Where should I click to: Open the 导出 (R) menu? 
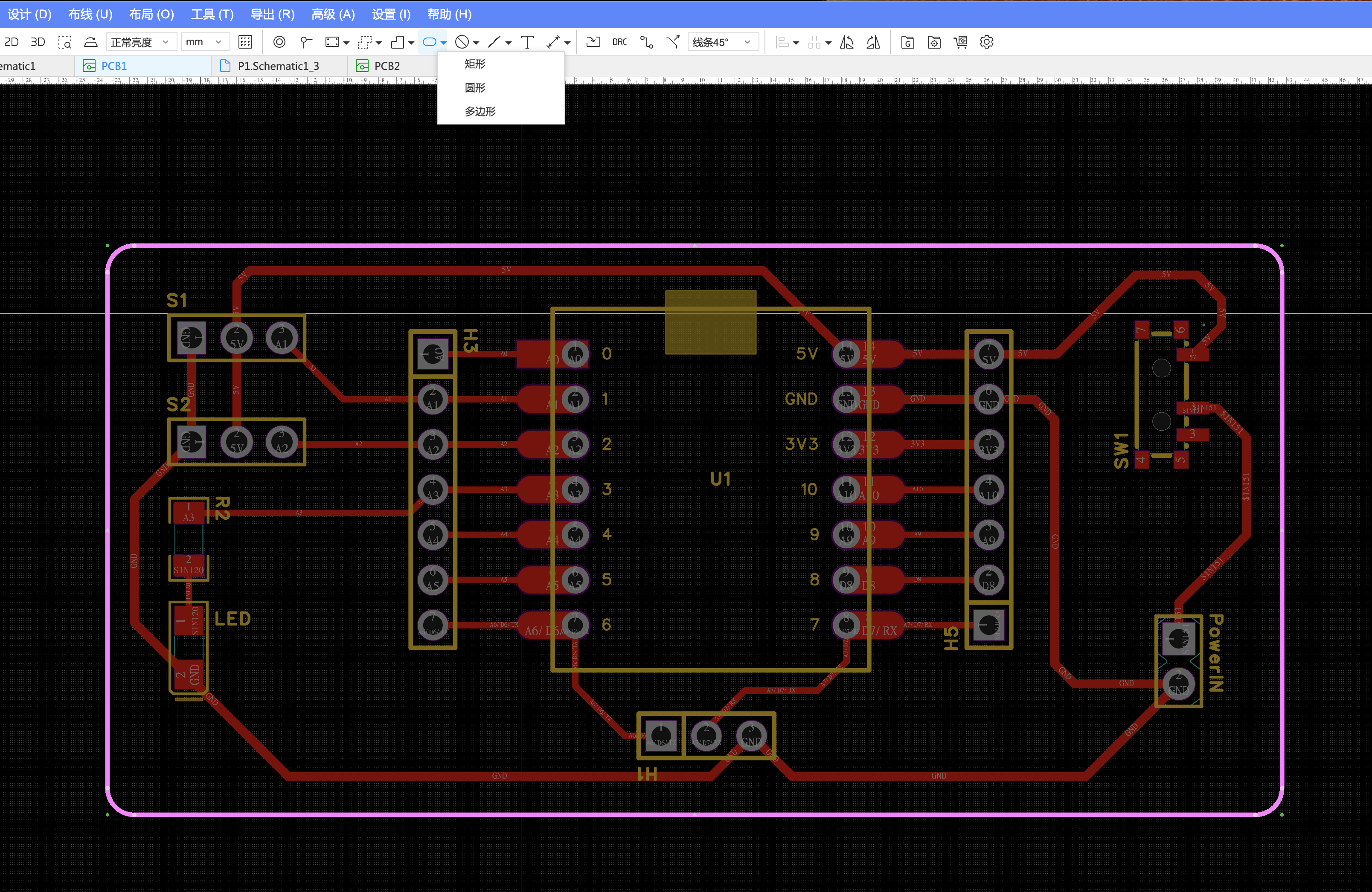pyautogui.click(x=272, y=14)
